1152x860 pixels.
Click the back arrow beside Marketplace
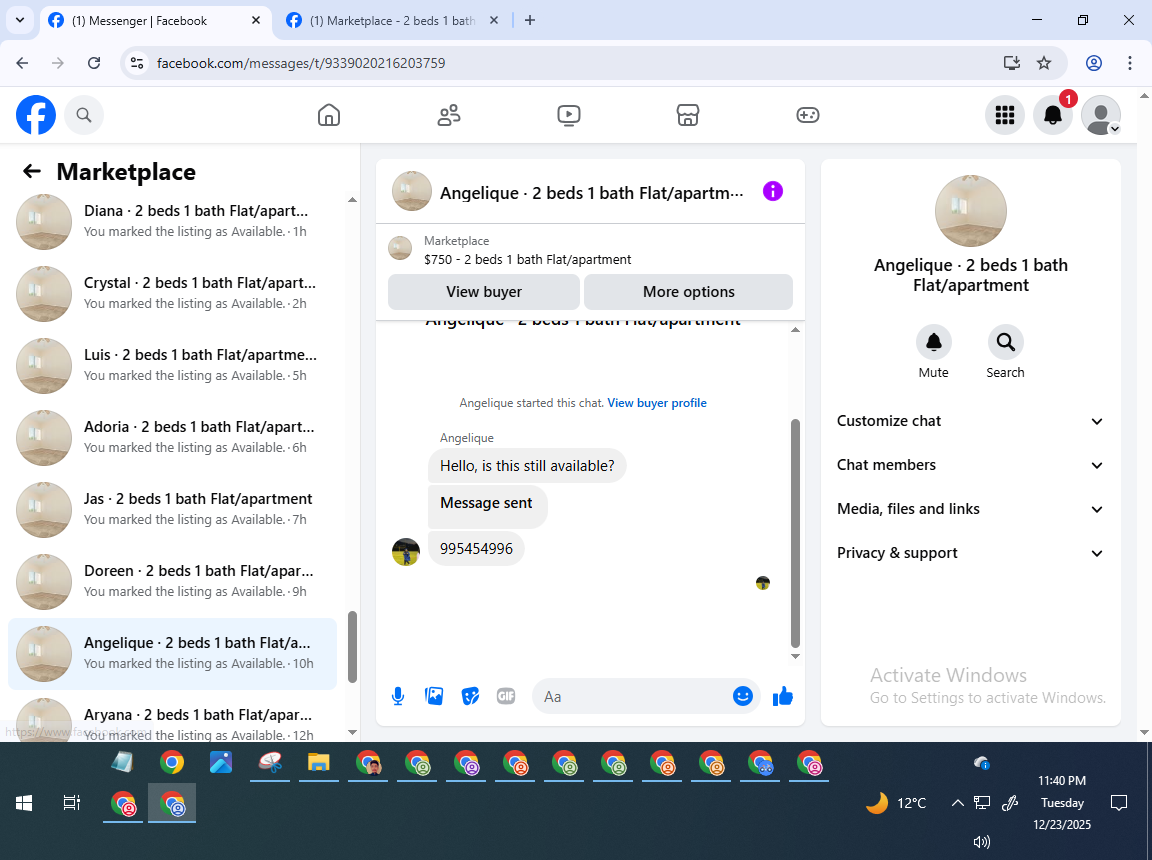[32, 172]
